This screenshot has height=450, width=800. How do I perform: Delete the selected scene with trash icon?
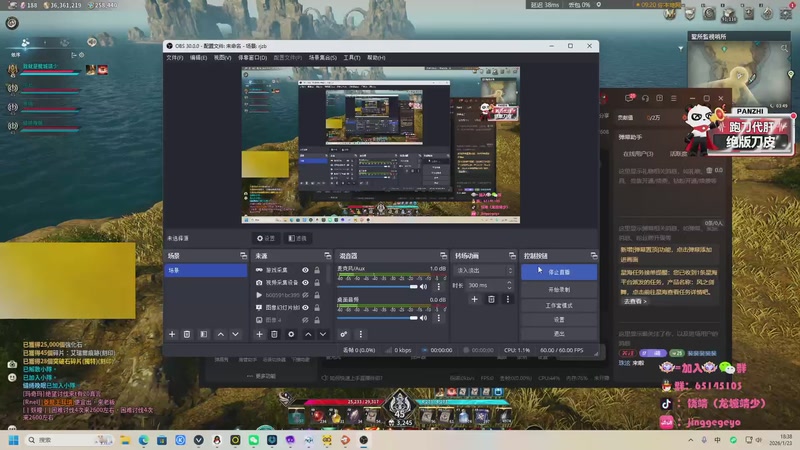point(187,334)
